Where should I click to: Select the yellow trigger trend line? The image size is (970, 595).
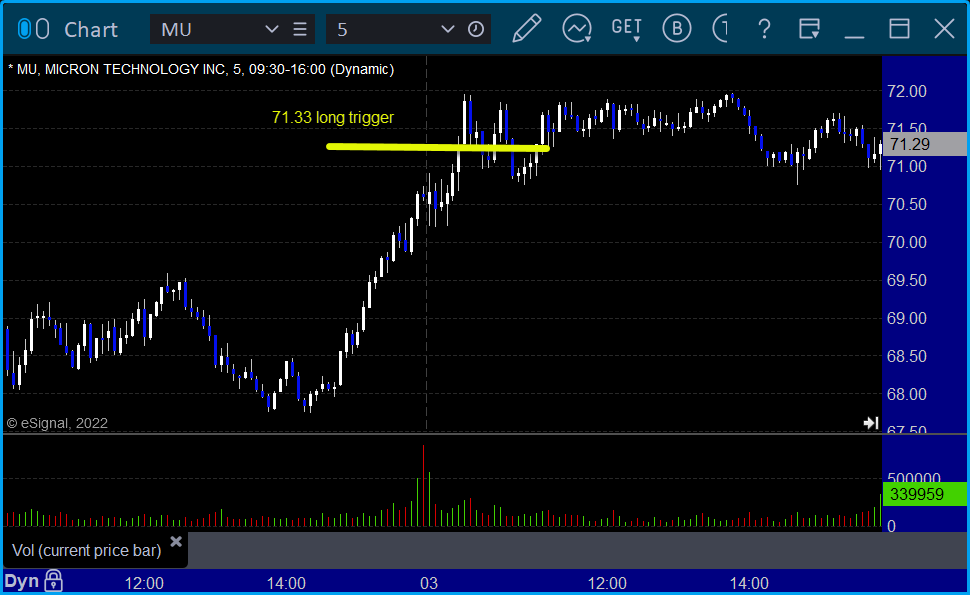(x=437, y=147)
